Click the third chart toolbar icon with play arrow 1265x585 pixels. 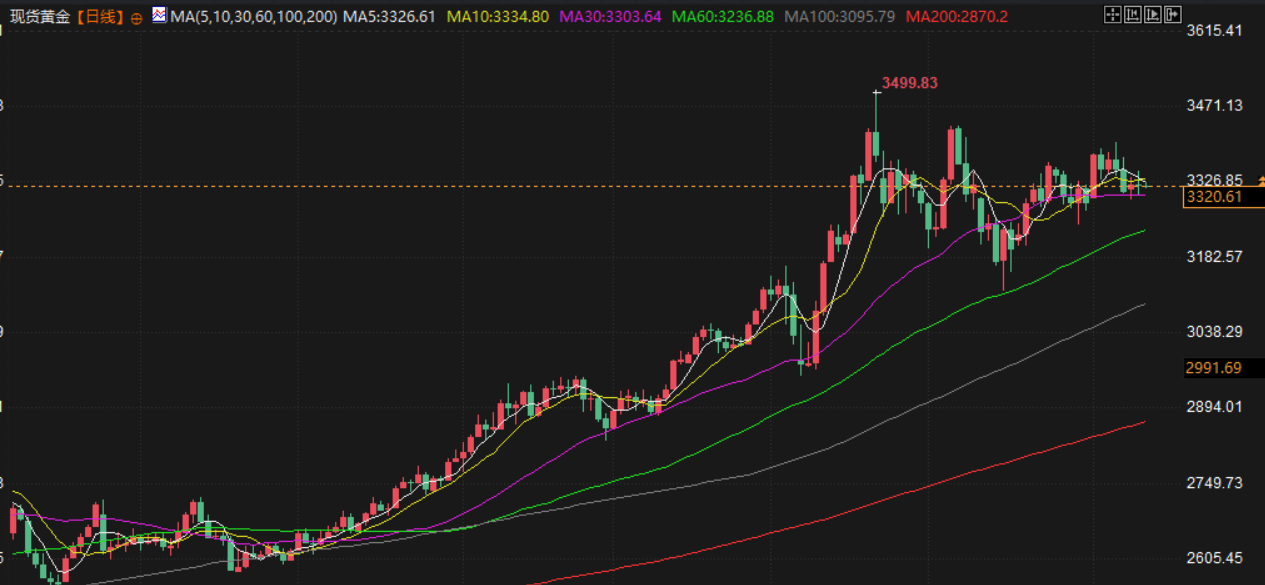coord(1152,15)
